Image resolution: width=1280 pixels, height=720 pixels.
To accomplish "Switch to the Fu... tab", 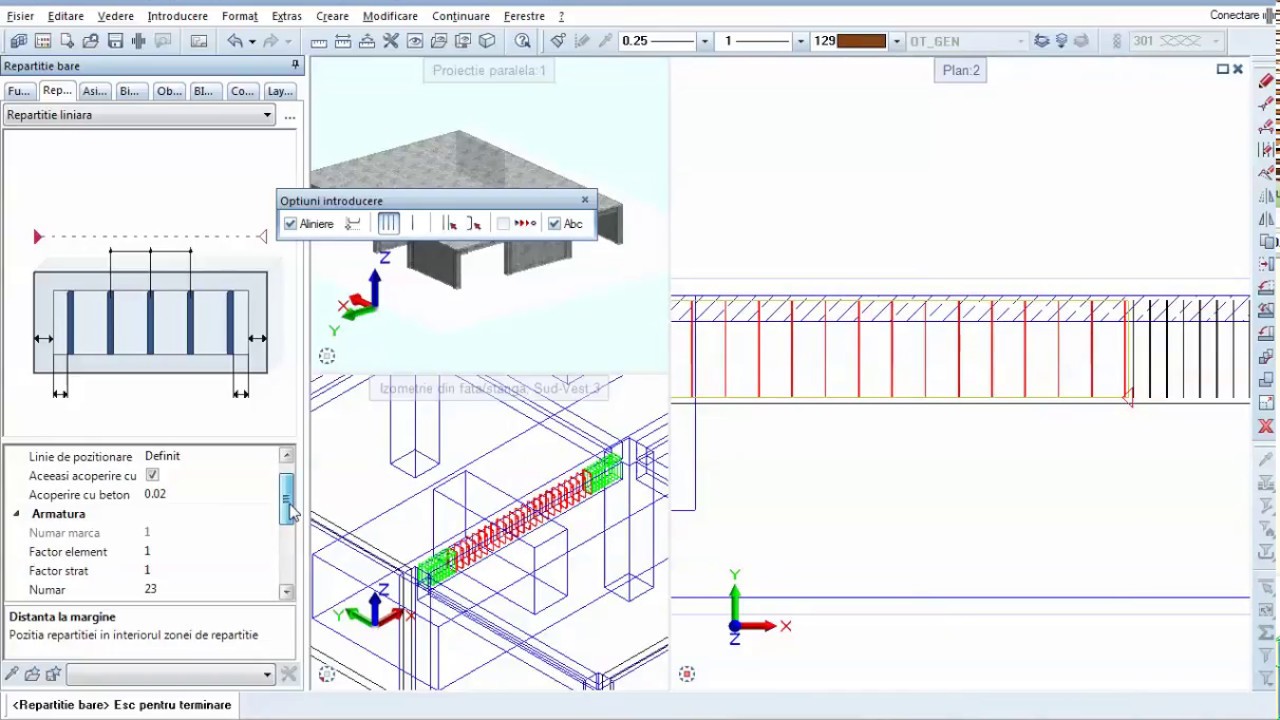I will (19, 91).
